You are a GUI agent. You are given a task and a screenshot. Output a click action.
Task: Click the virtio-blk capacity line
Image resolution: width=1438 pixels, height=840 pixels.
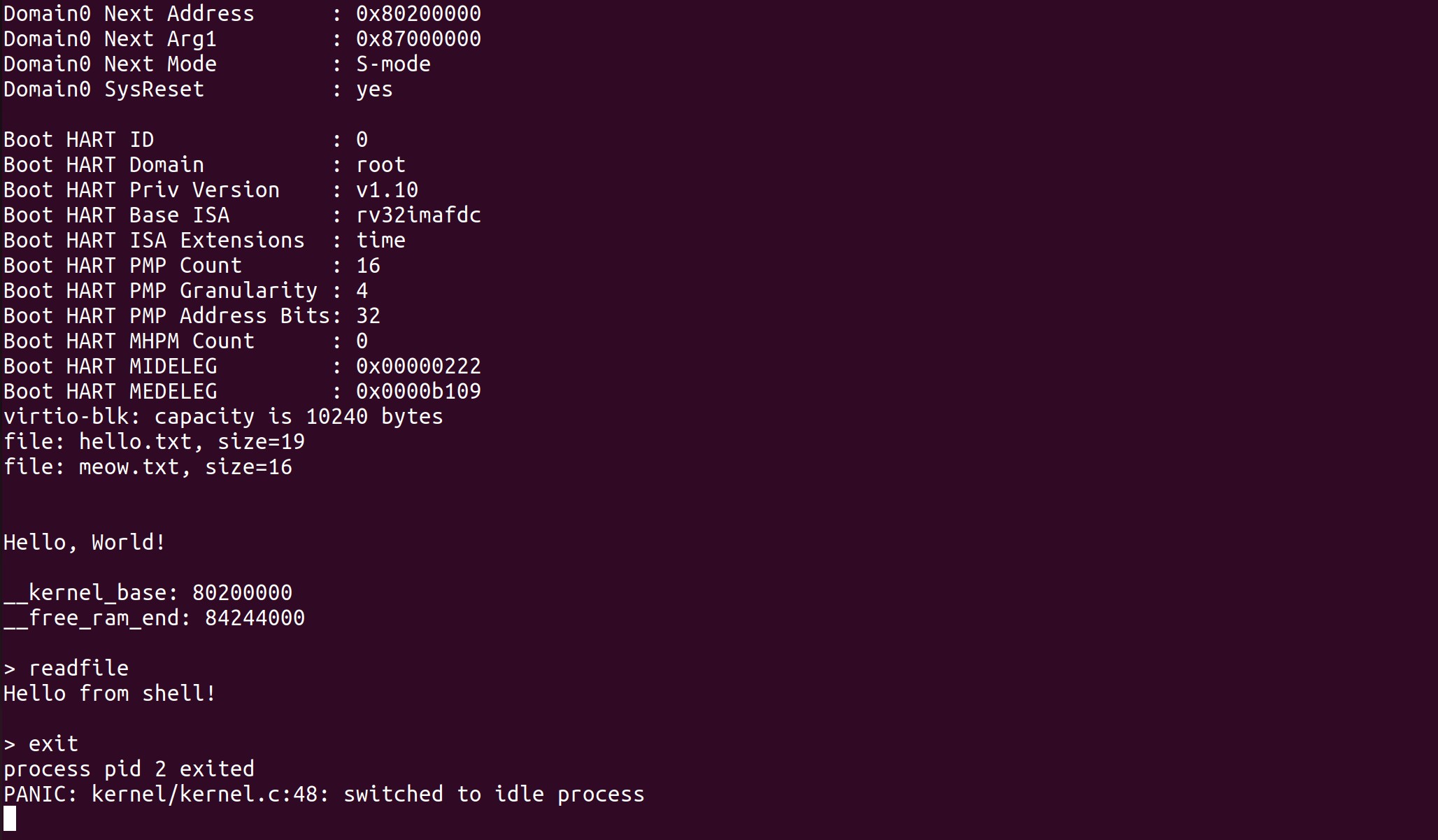click(223, 416)
